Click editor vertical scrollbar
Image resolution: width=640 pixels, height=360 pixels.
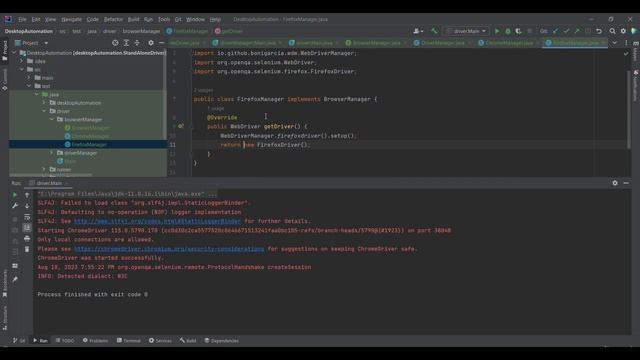point(629,110)
